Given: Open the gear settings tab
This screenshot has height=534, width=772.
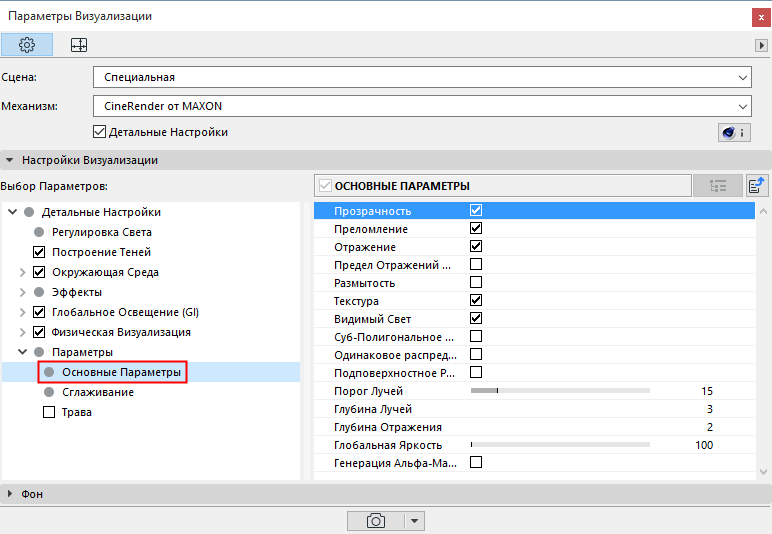Looking at the screenshot, I should tap(27, 45).
